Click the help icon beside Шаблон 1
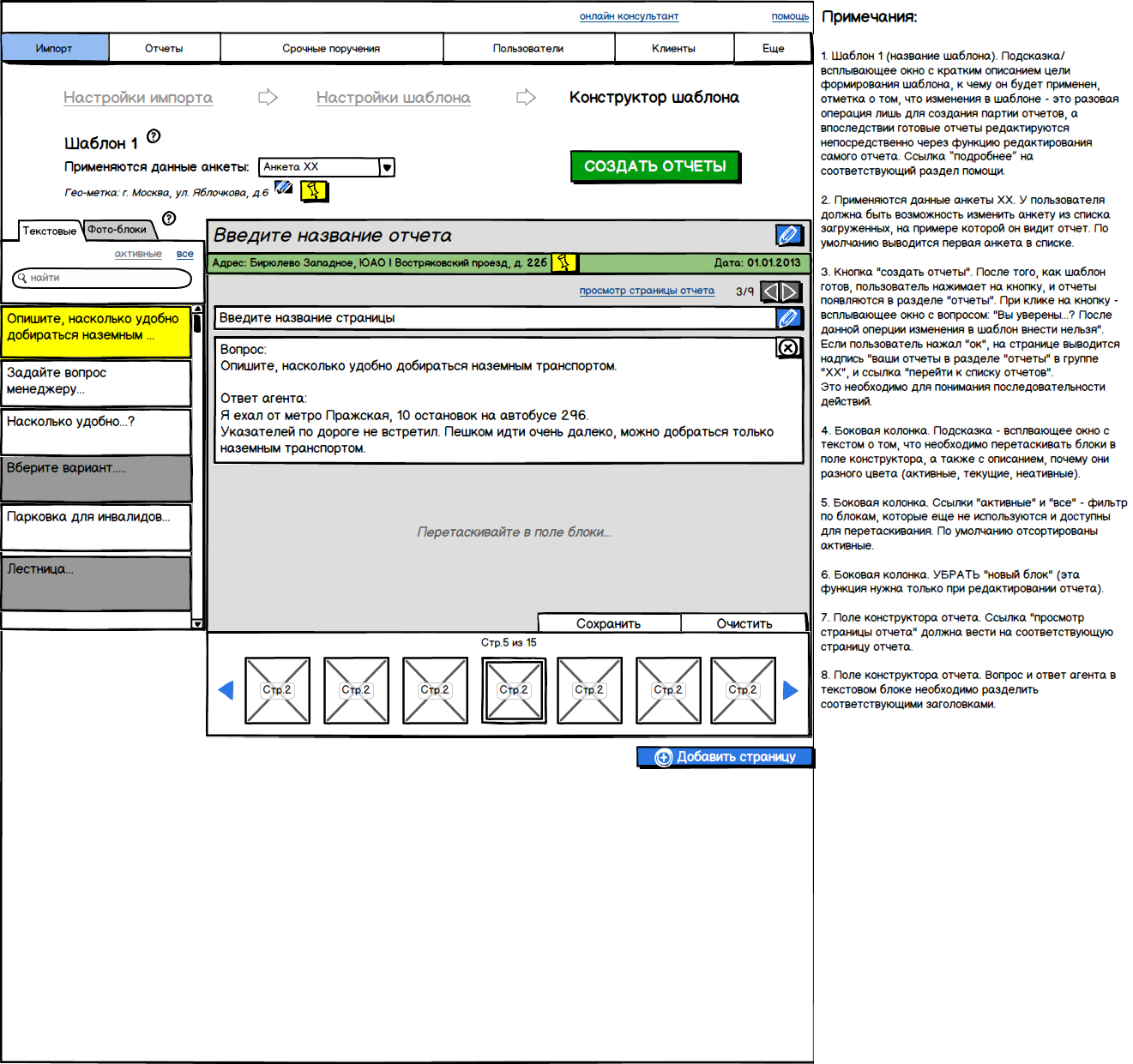This screenshot has height=1064, width=1133. 154,136
